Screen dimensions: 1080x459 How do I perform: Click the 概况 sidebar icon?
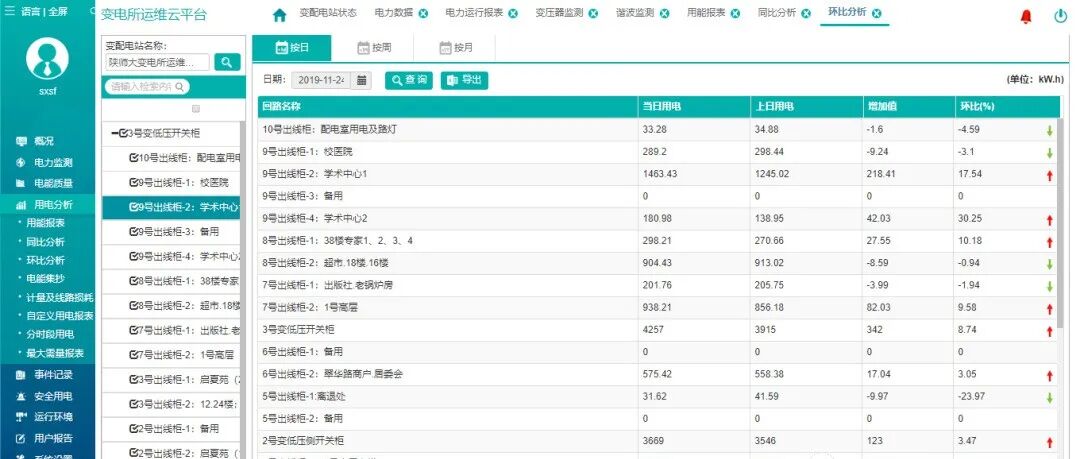click(21, 141)
